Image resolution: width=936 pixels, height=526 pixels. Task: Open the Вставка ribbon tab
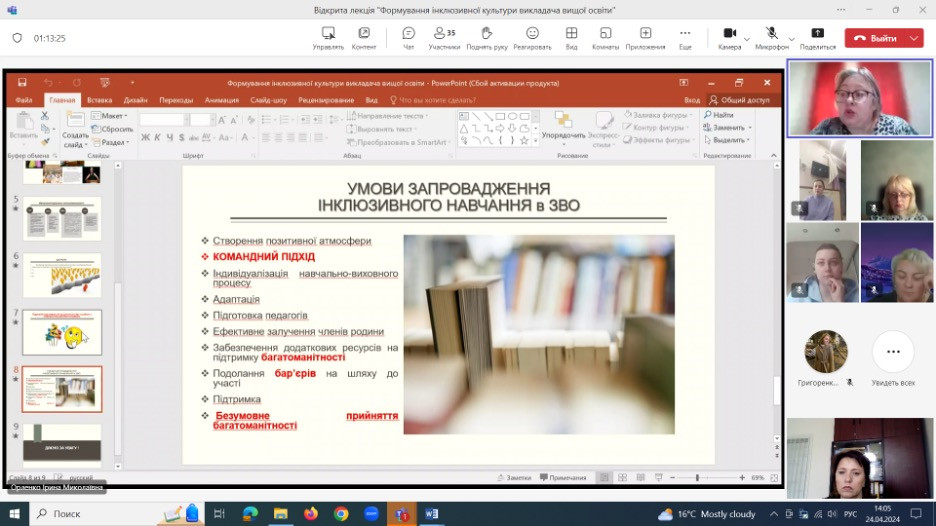tap(99, 100)
